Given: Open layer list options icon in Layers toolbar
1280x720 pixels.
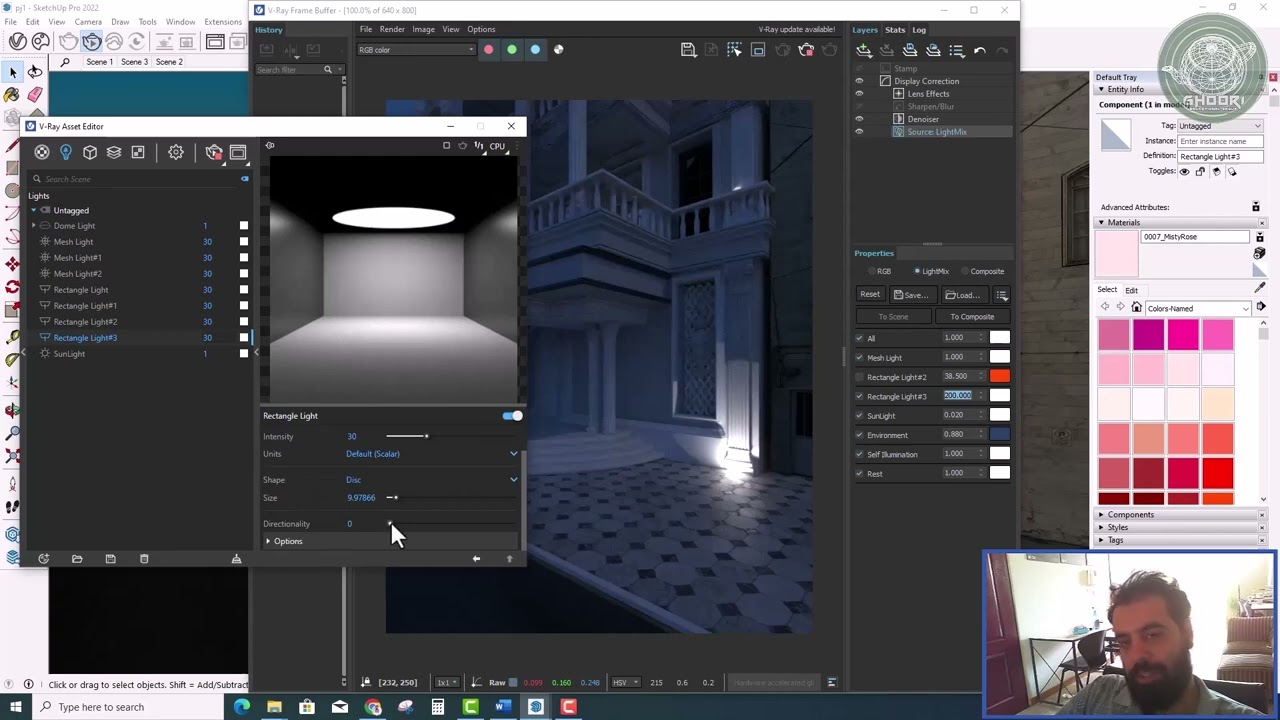Looking at the screenshot, I should coord(956,50).
